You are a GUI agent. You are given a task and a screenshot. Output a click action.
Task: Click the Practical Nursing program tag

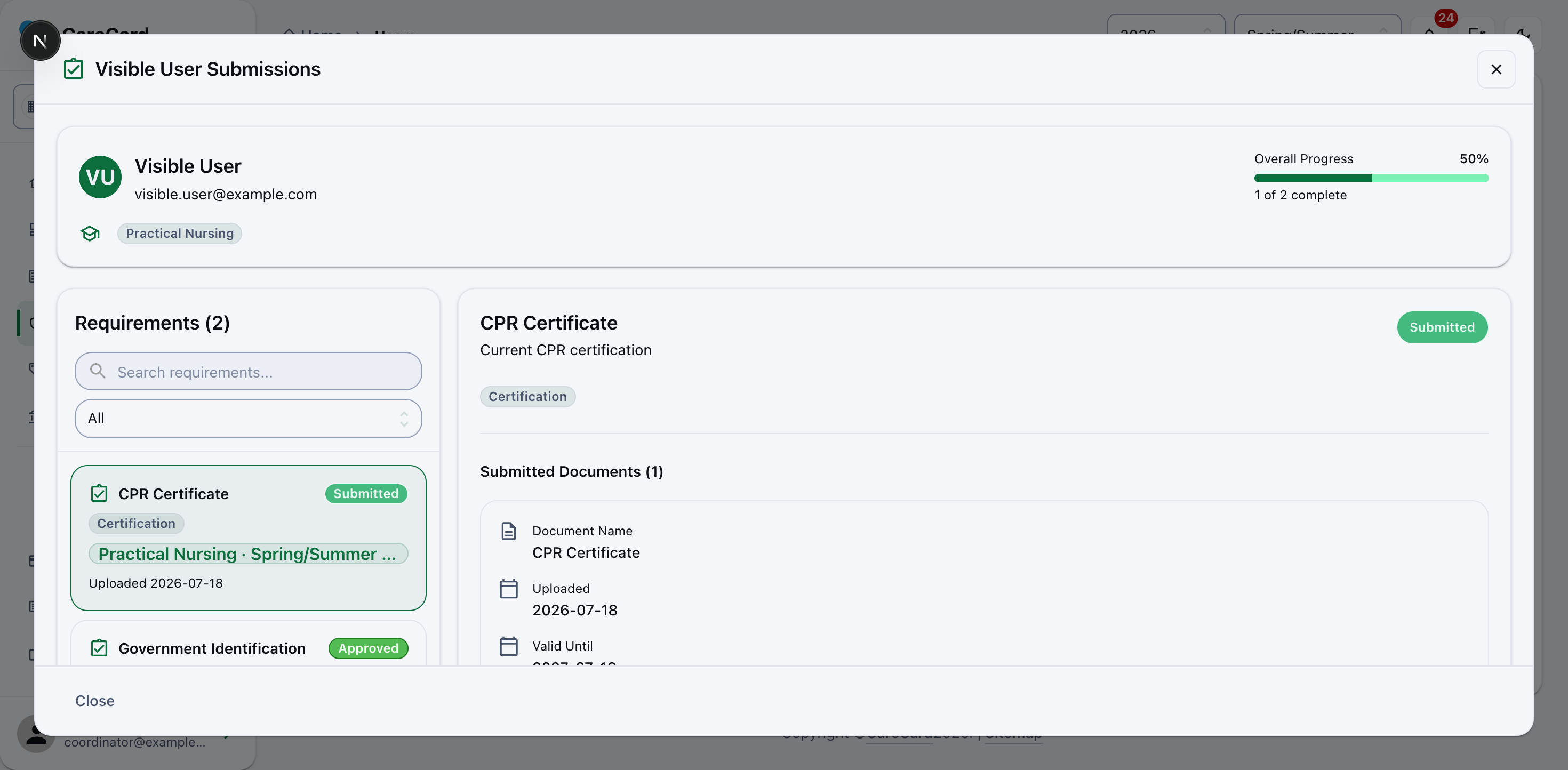pyautogui.click(x=180, y=233)
